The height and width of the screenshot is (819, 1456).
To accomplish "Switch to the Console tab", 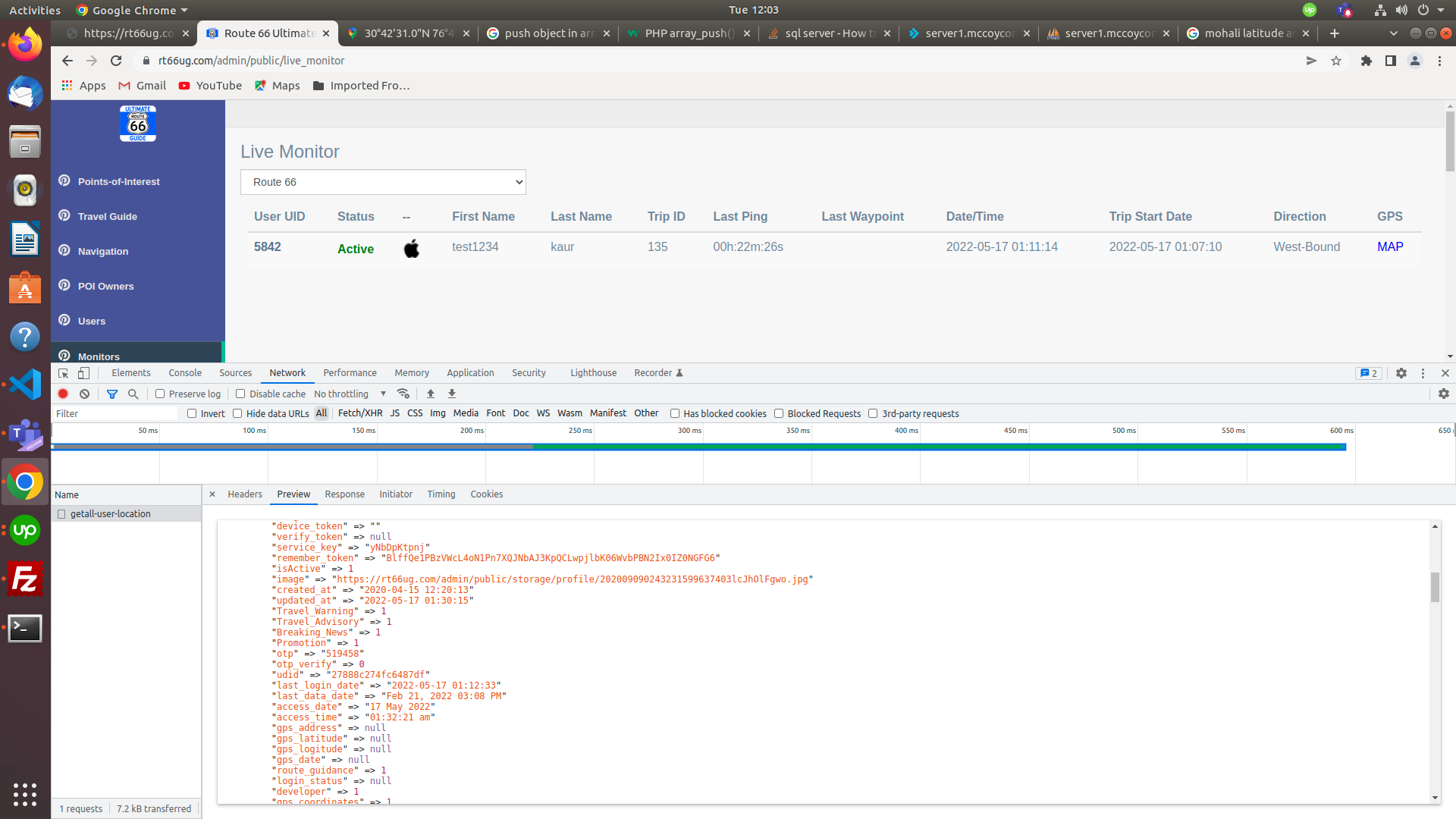I will 185,373.
